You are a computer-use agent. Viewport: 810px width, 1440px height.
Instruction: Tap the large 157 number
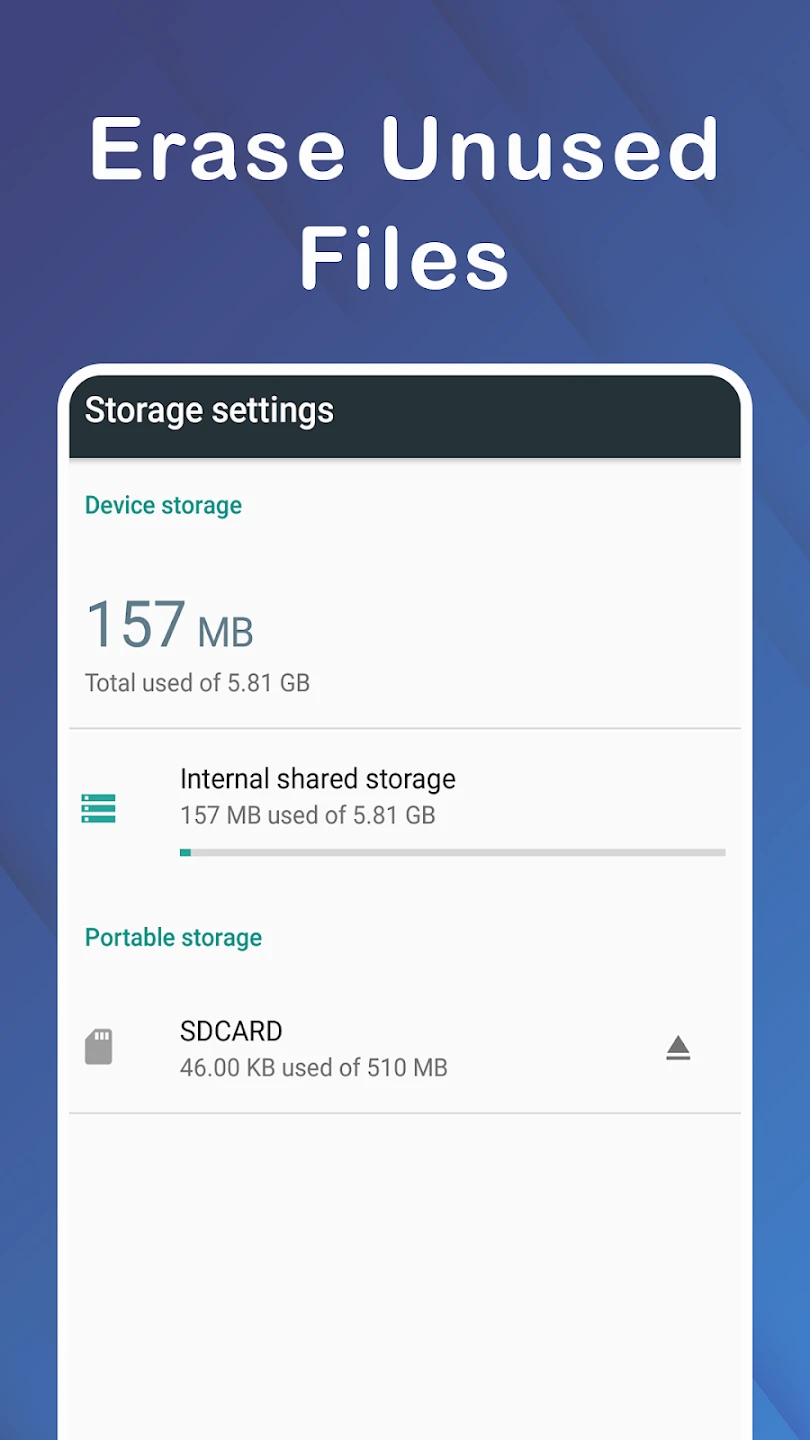pos(135,625)
